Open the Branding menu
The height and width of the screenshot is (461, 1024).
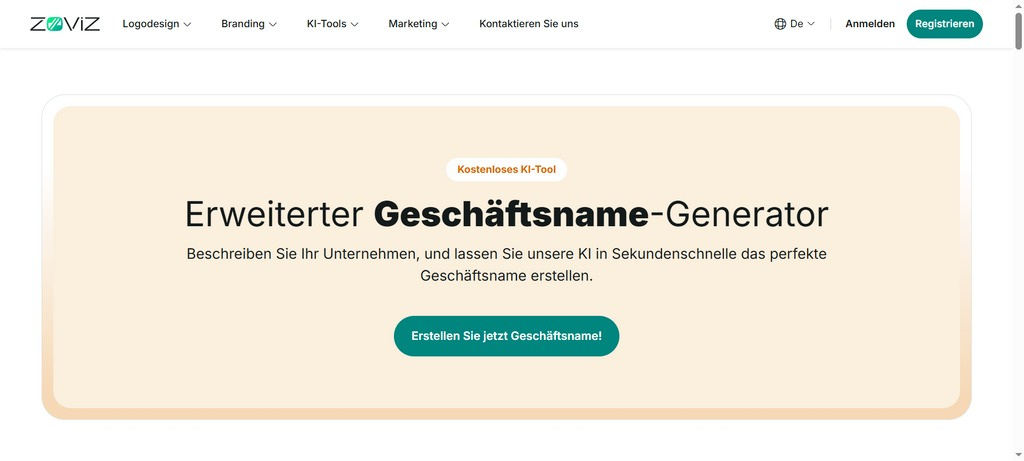[x=243, y=24]
